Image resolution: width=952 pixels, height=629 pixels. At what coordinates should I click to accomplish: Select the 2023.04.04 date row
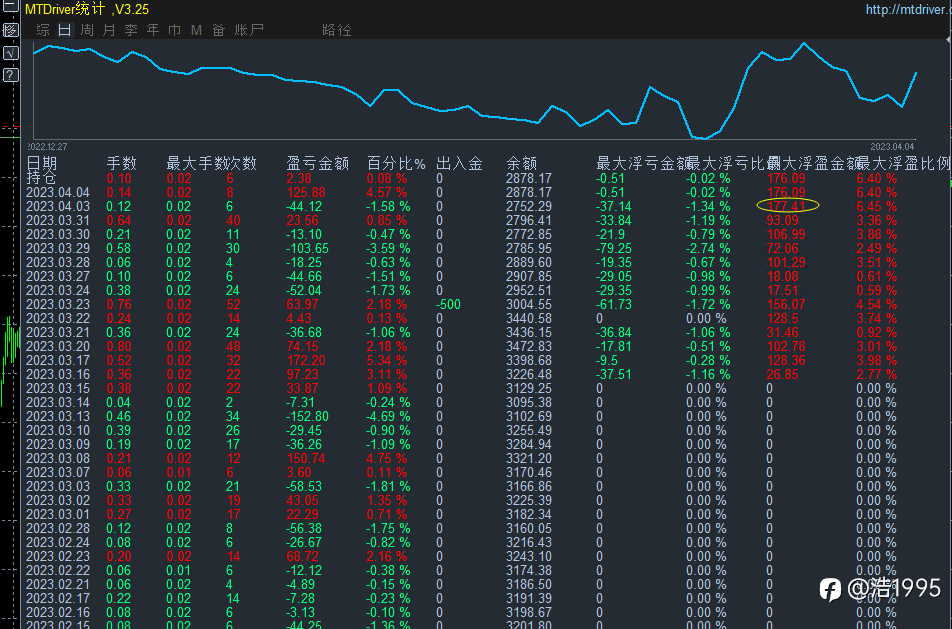tap(58, 192)
